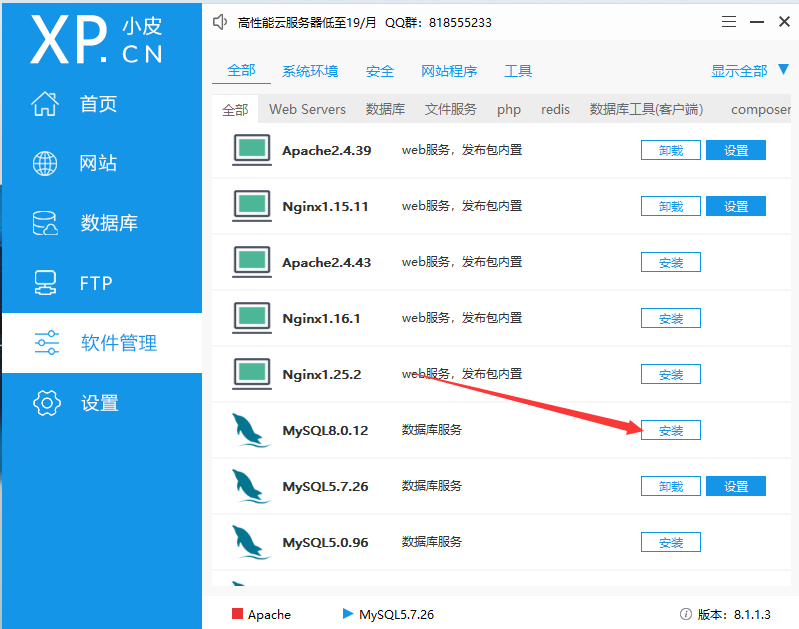Click the globe website icon
Screen dimensions: 799x629
pos(45,163)
